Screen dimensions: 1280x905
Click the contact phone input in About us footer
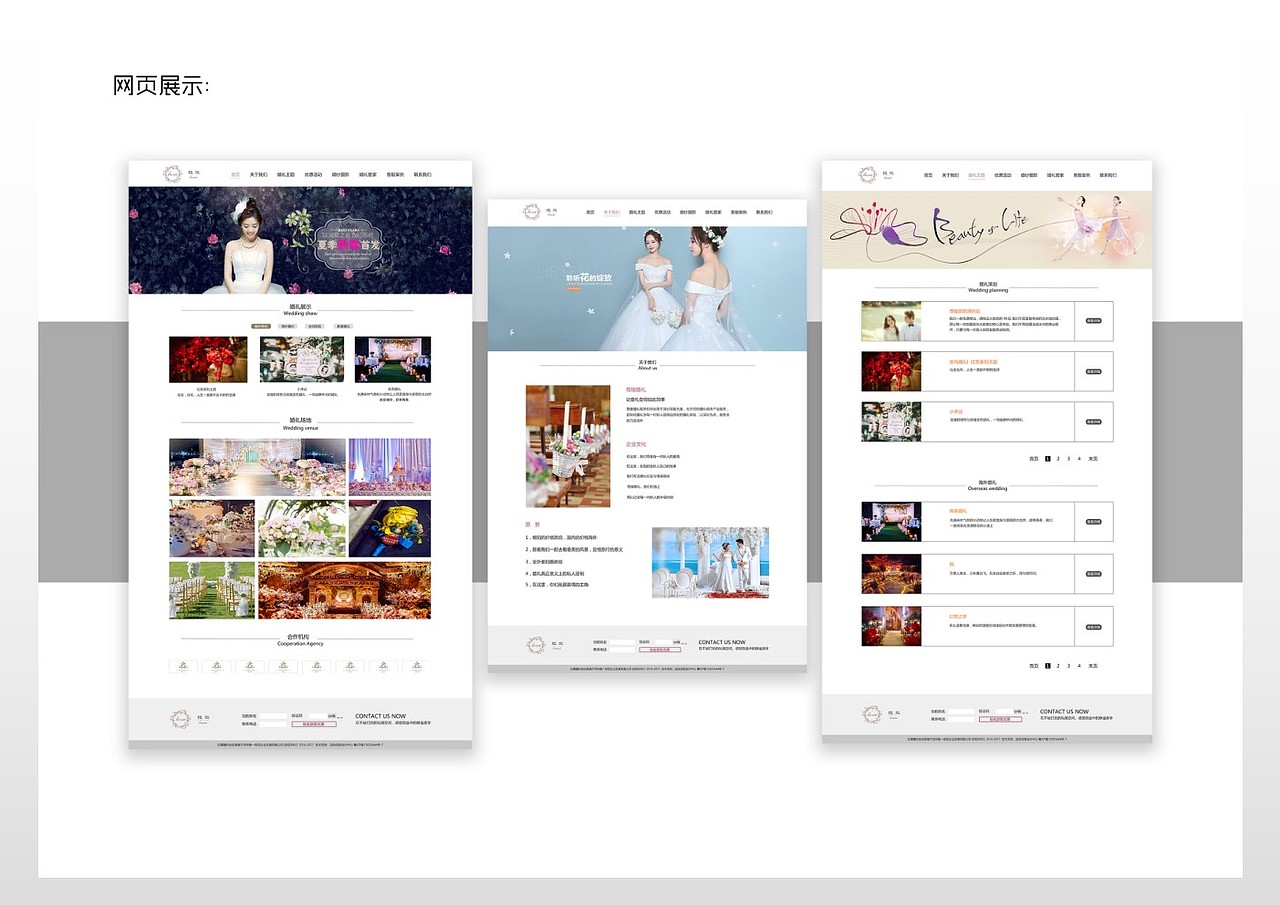[622, 649]
